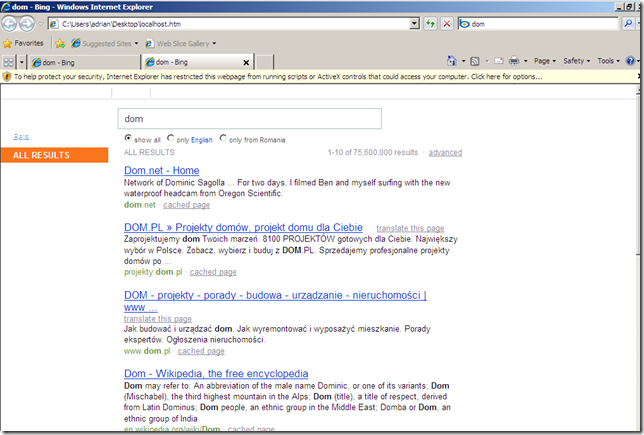
Task: Open the Tools menu
Action: pyautogui.click(x=608, y=61)
